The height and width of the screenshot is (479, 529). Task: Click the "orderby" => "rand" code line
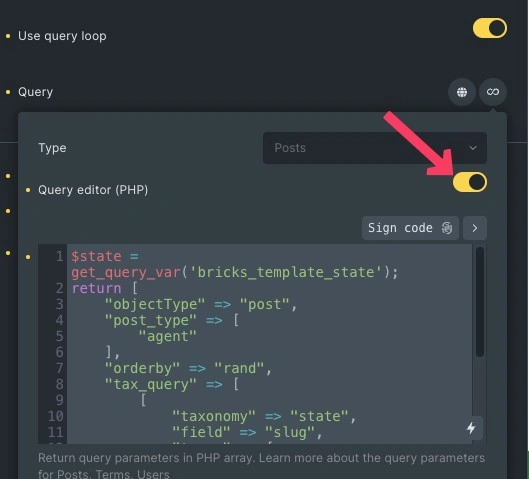[x=188, y=368]
